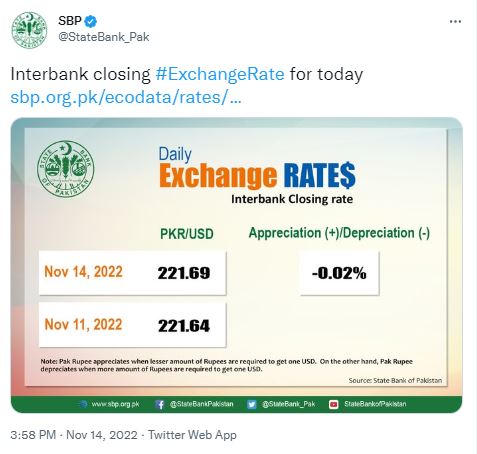Click the globe icon beside www.sbp.org.pk
Screen dimensions: 477x454
pyautogui.click(x=83, y=404)
